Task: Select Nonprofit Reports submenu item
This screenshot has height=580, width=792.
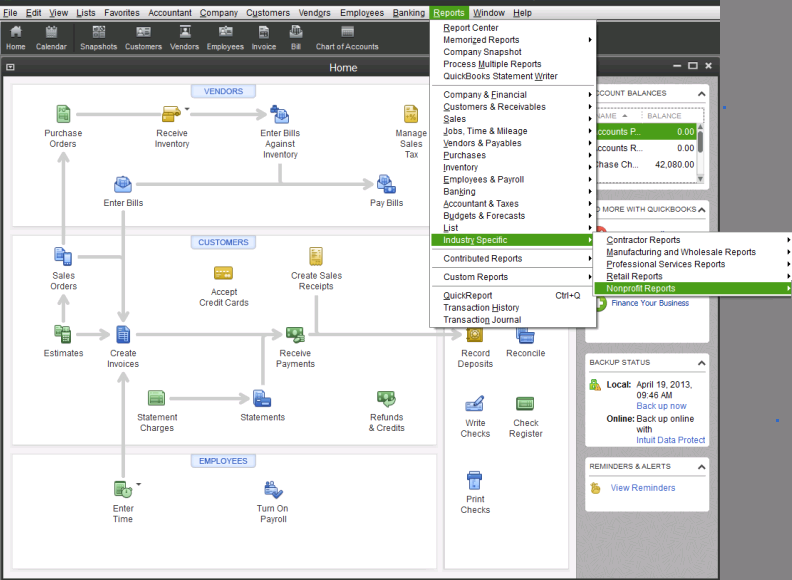Action: [x=693, y=288]
